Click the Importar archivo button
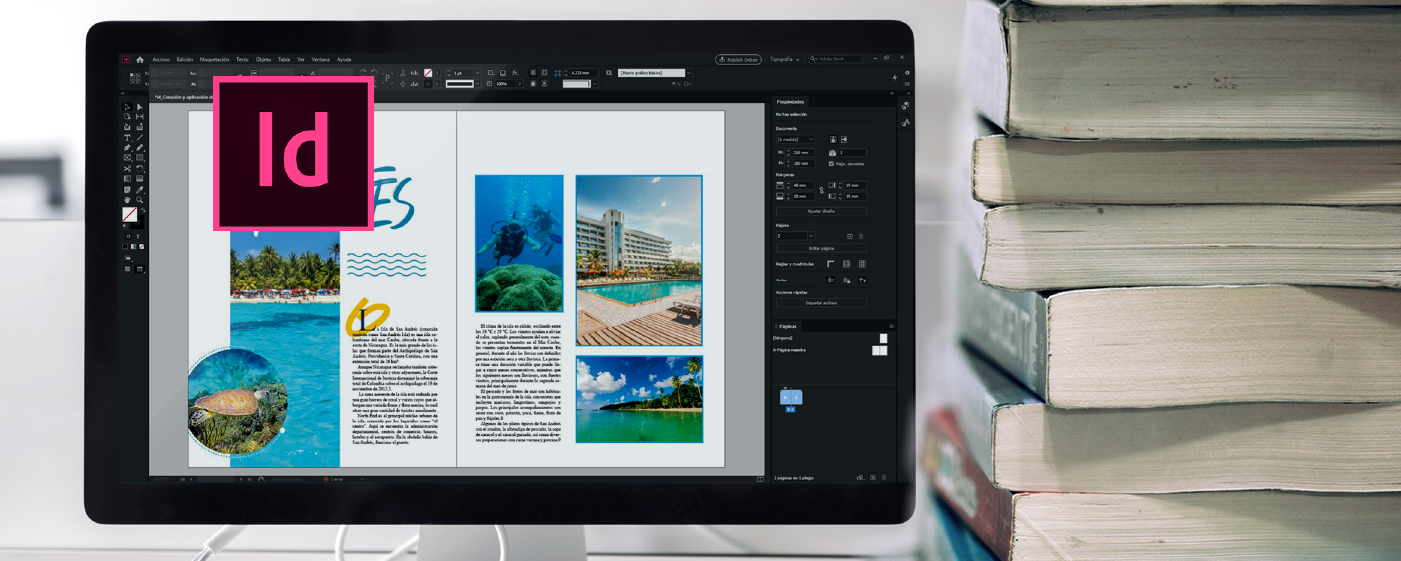 click(x=822, y=303)
